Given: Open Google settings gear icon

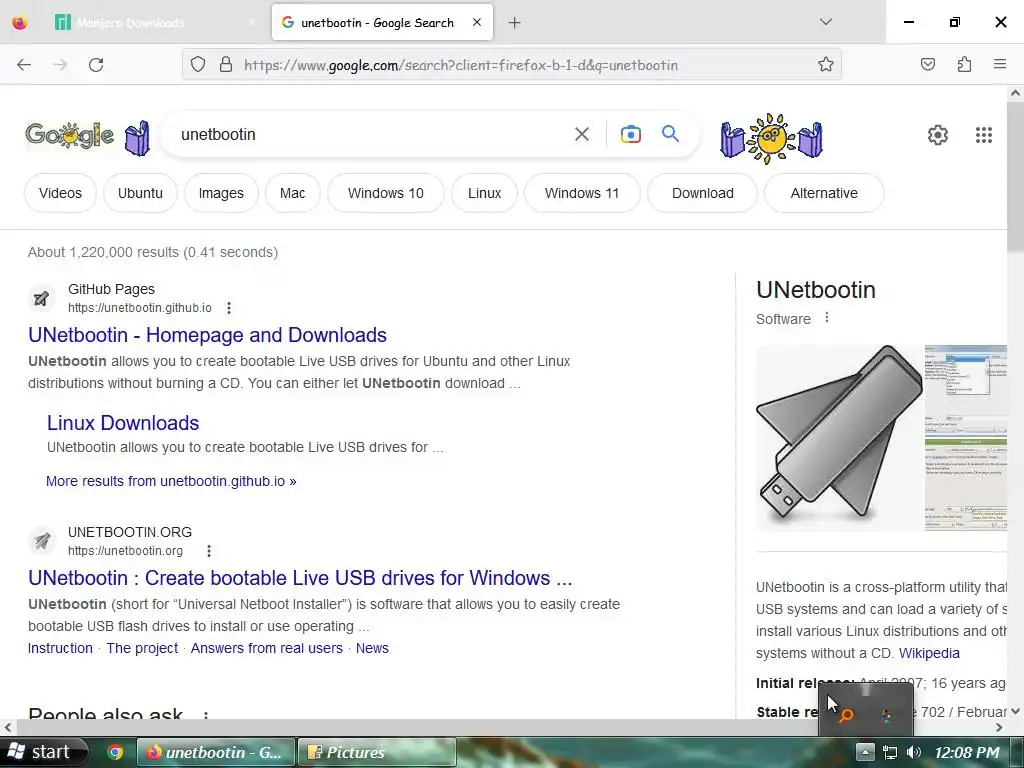Looking at the screenshot, I should point(938,135).
